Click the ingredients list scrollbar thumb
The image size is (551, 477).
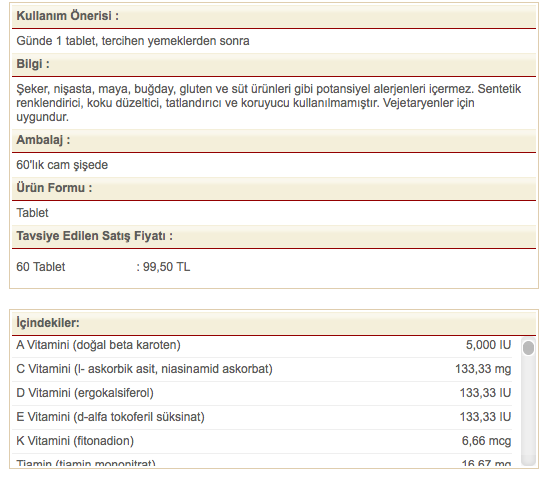[x=528, y=348]
